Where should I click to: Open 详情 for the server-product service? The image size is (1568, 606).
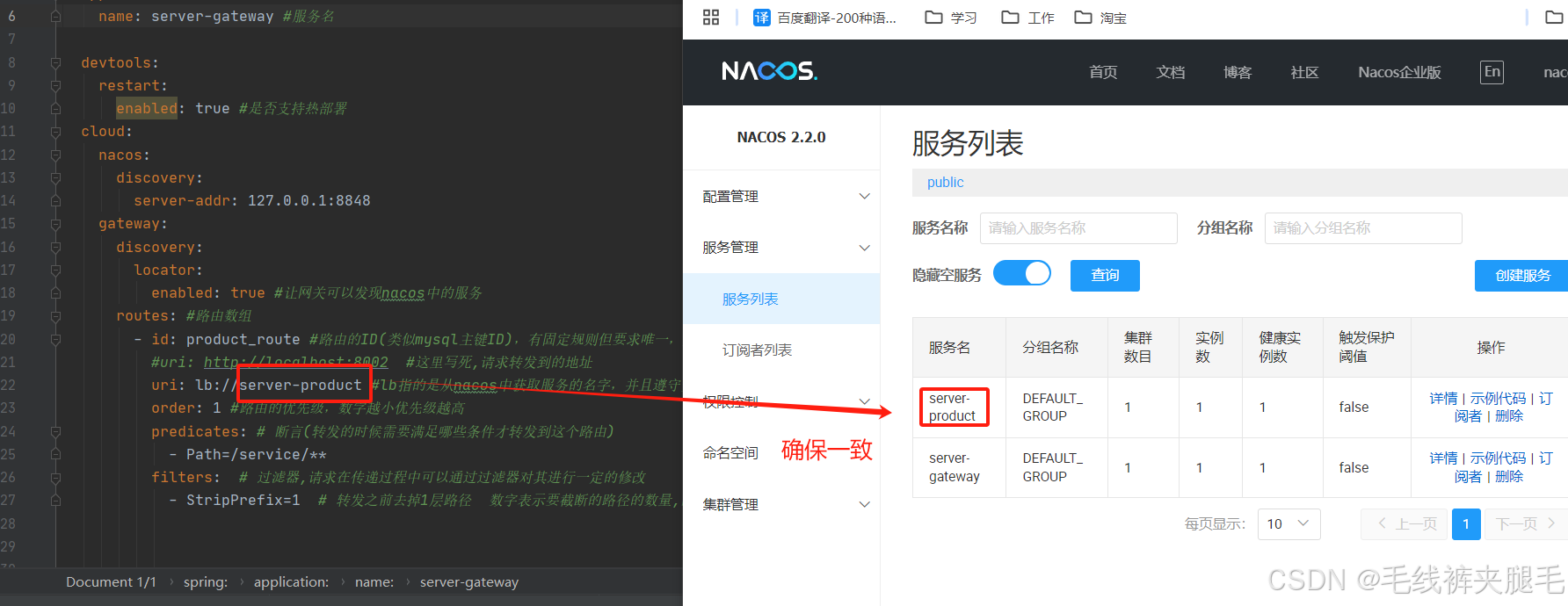click(1443, 398)
